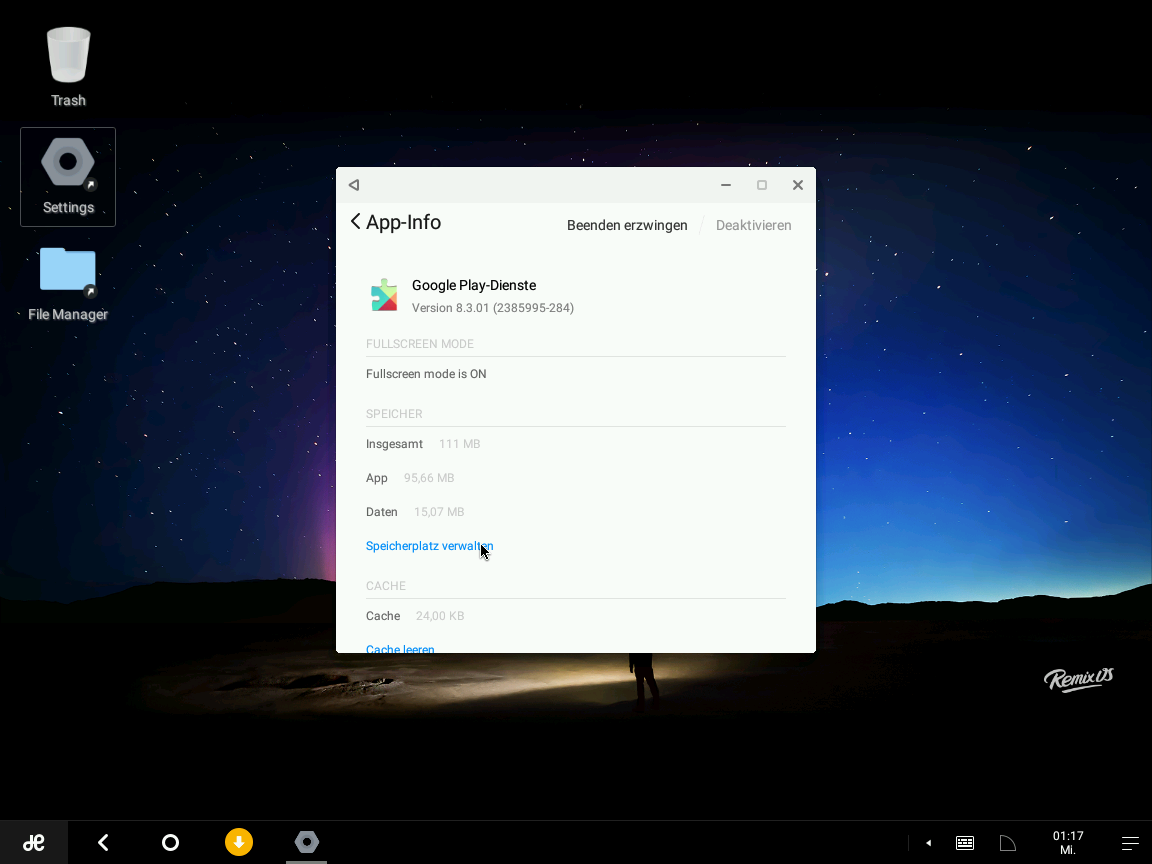Open Speicherplatz verwalten

click(429, 545)
